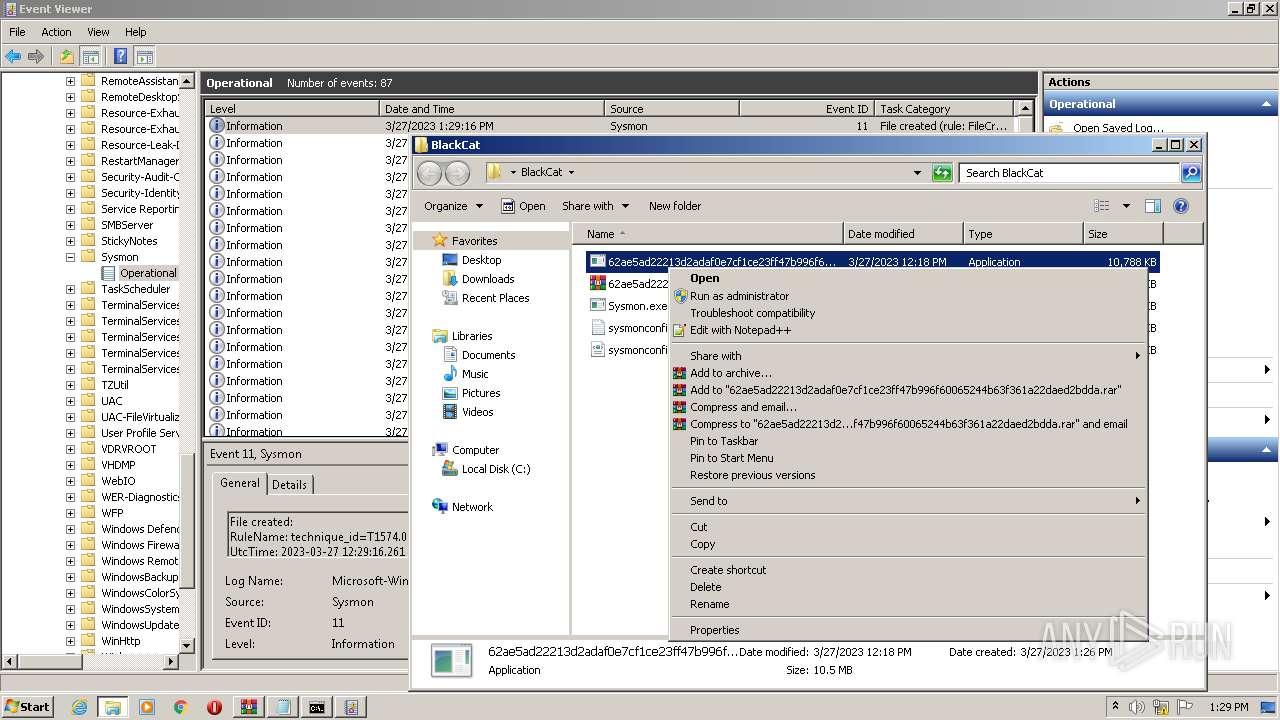Screen dimensions: 1280x720
Task: Switch to the General tab of Event 11
Action: click(240, 483)
